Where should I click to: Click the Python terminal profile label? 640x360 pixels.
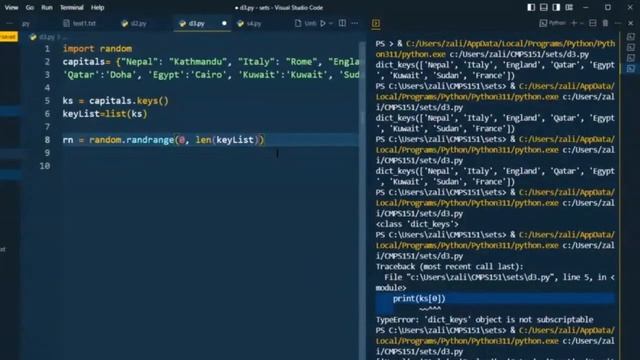click(553, 23)
